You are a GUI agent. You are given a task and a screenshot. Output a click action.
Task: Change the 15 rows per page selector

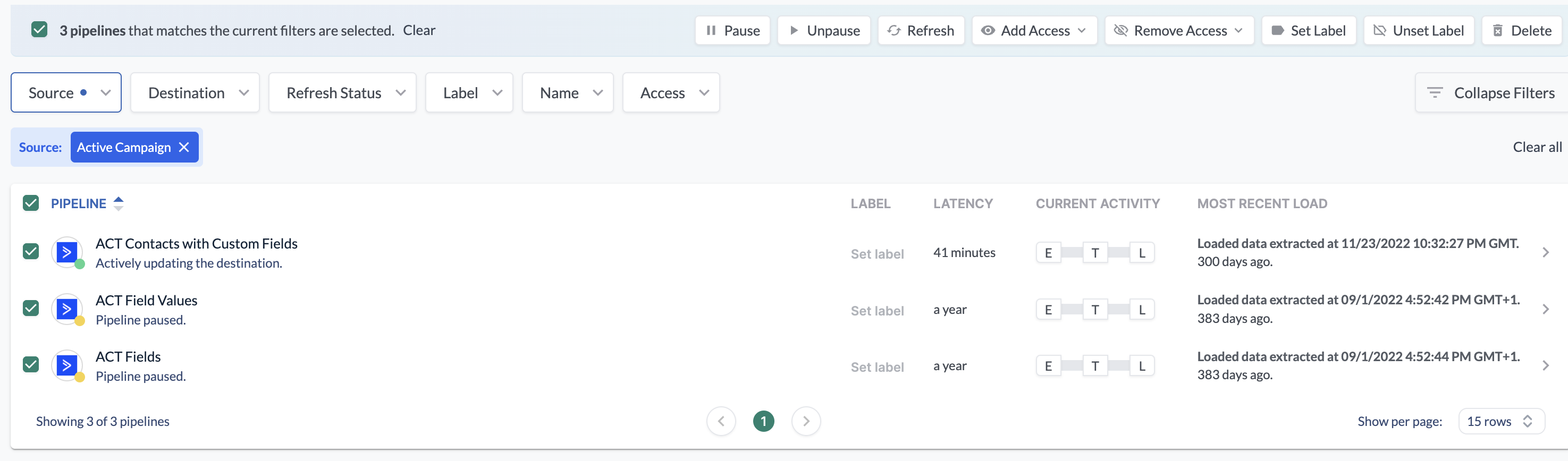pyautogui.click(x=1500, y=422)
